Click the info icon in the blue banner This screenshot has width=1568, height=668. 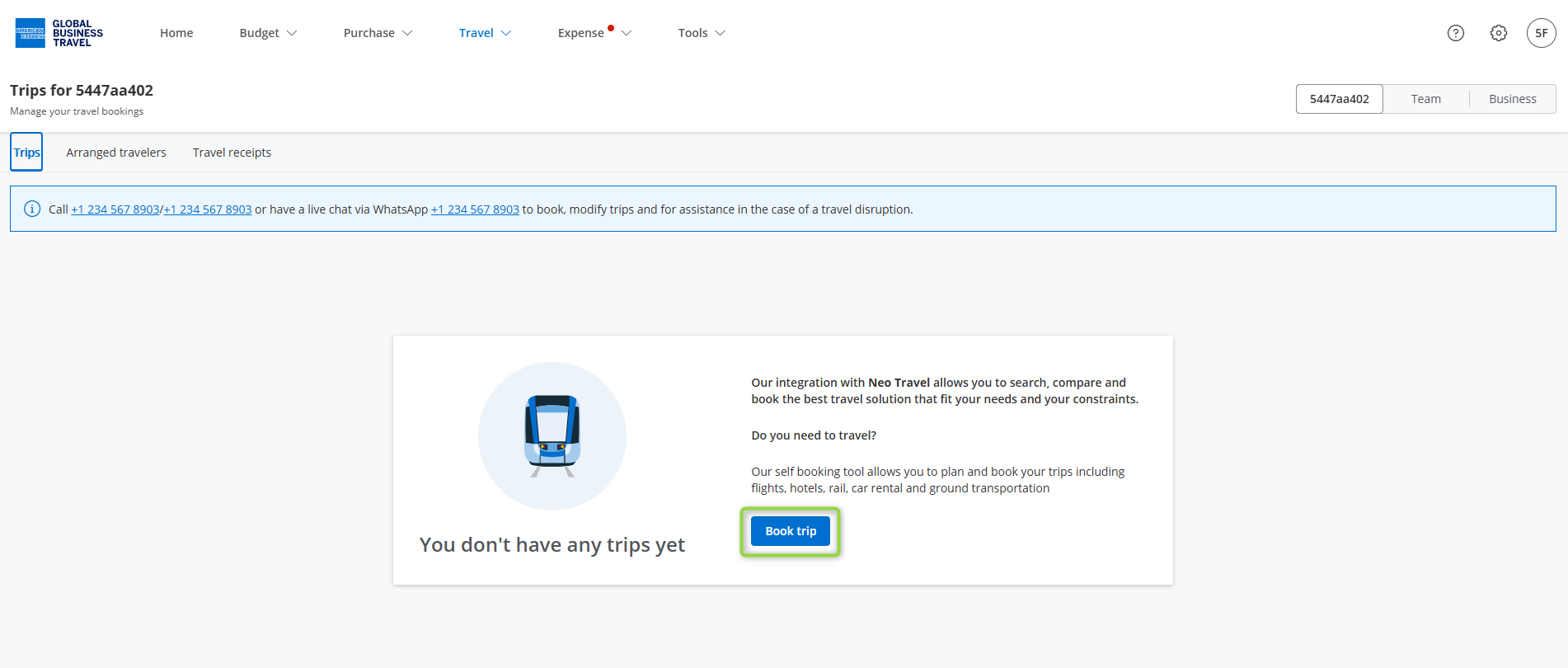pyautogui.click(x=32, y=209)
